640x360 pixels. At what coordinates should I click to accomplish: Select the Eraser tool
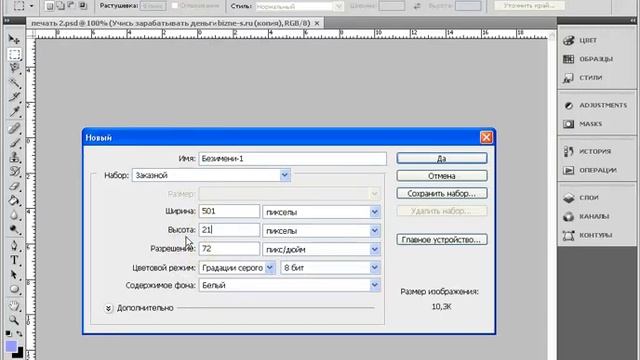[x=14, y=186]
